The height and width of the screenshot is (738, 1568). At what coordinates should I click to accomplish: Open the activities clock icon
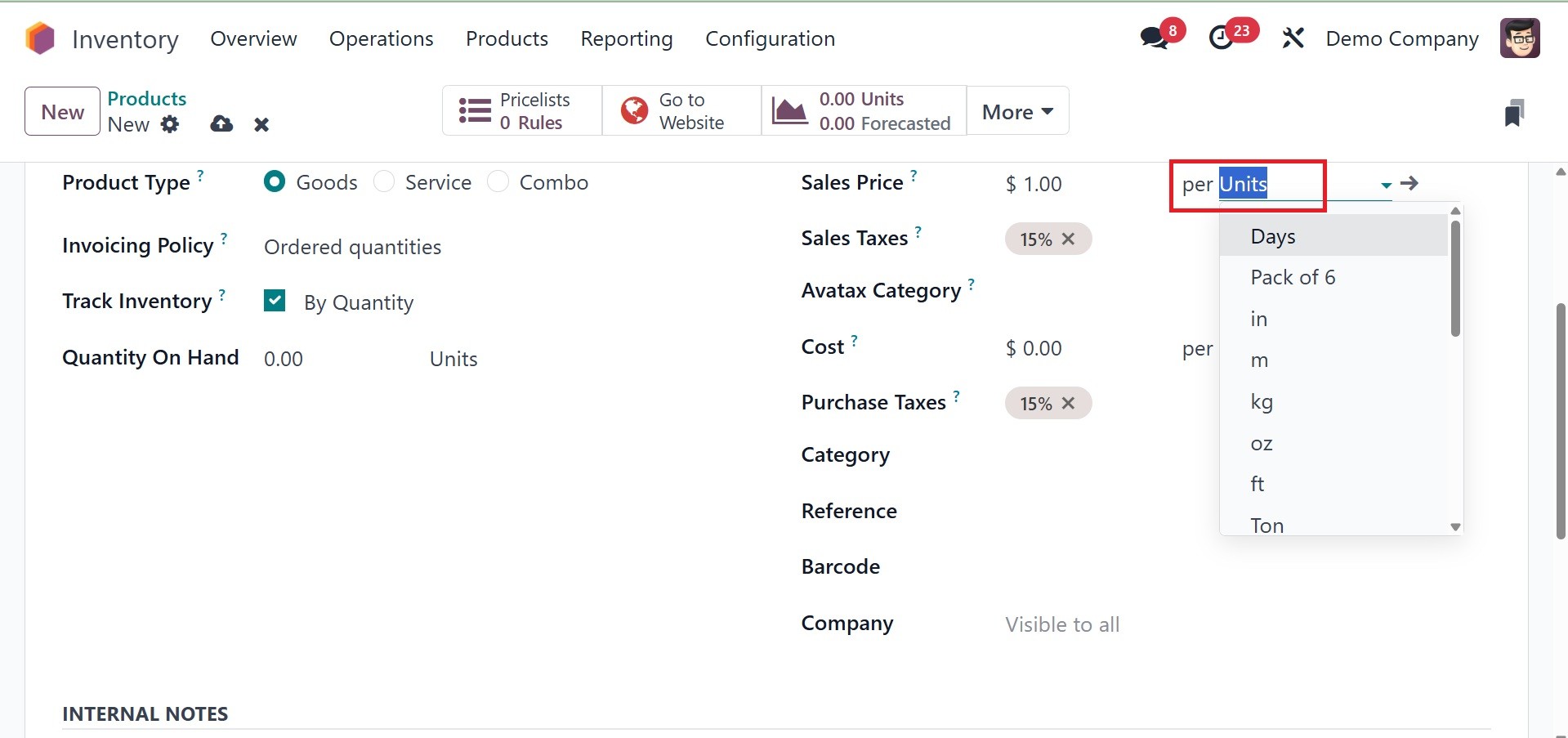(1222, 38)
